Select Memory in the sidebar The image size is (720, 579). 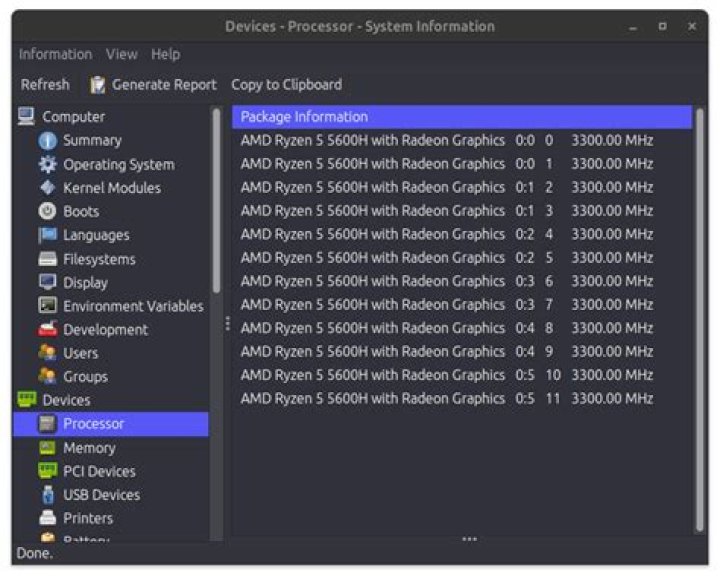coord(90,448)
